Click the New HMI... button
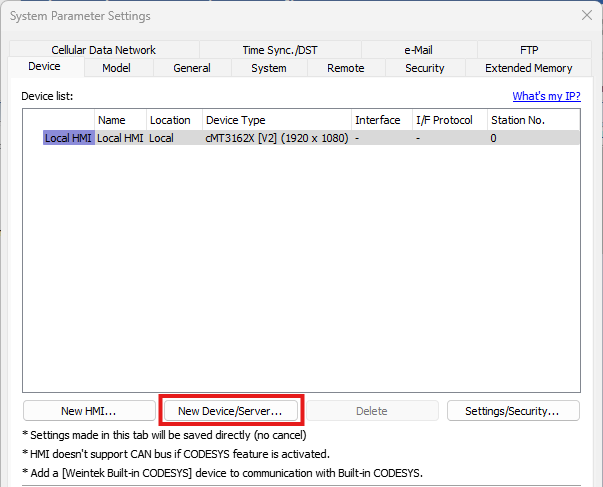603x487 pixels. pyautogui.click(x=89, y=411)
